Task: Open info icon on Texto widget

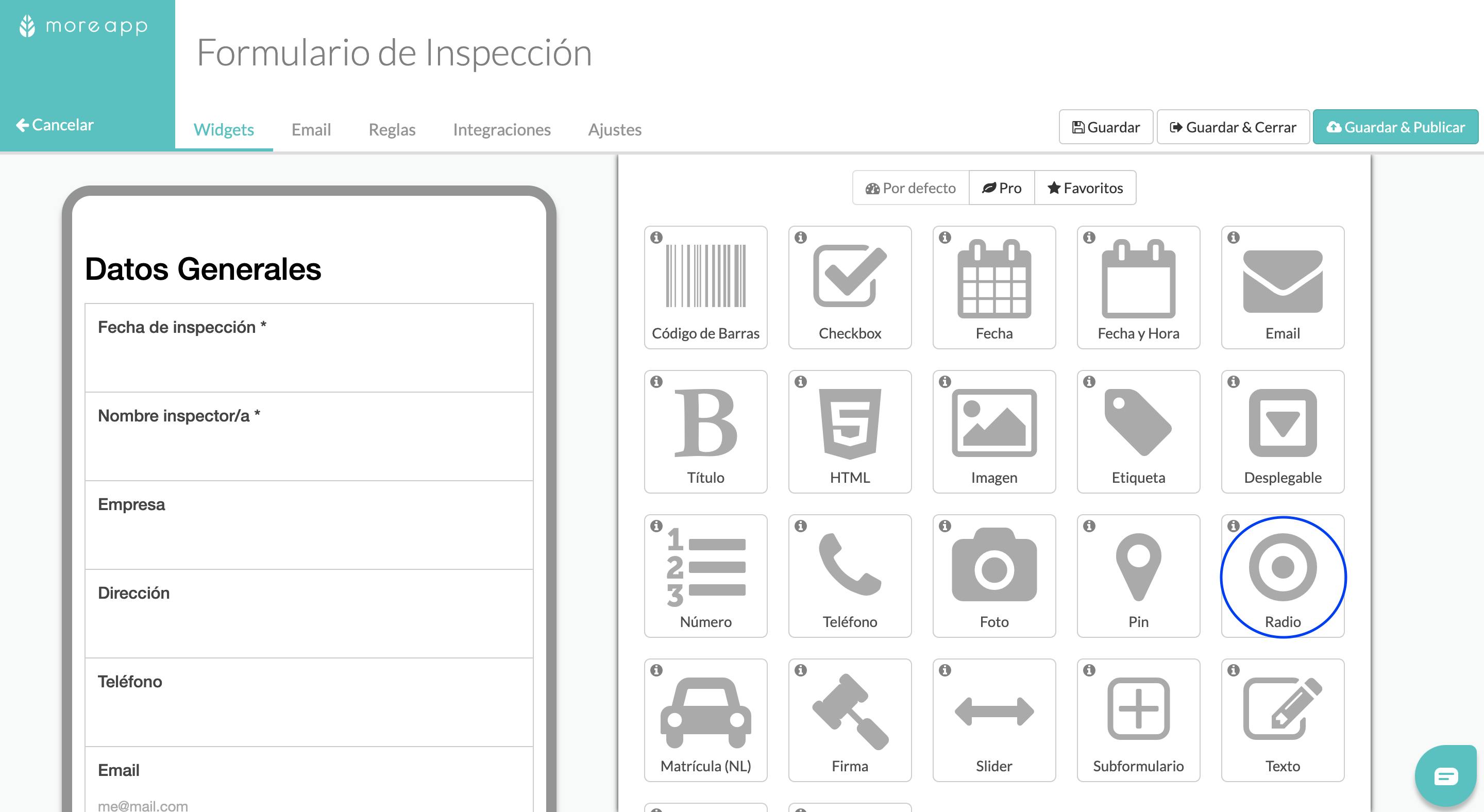Action: (1234, 670)
